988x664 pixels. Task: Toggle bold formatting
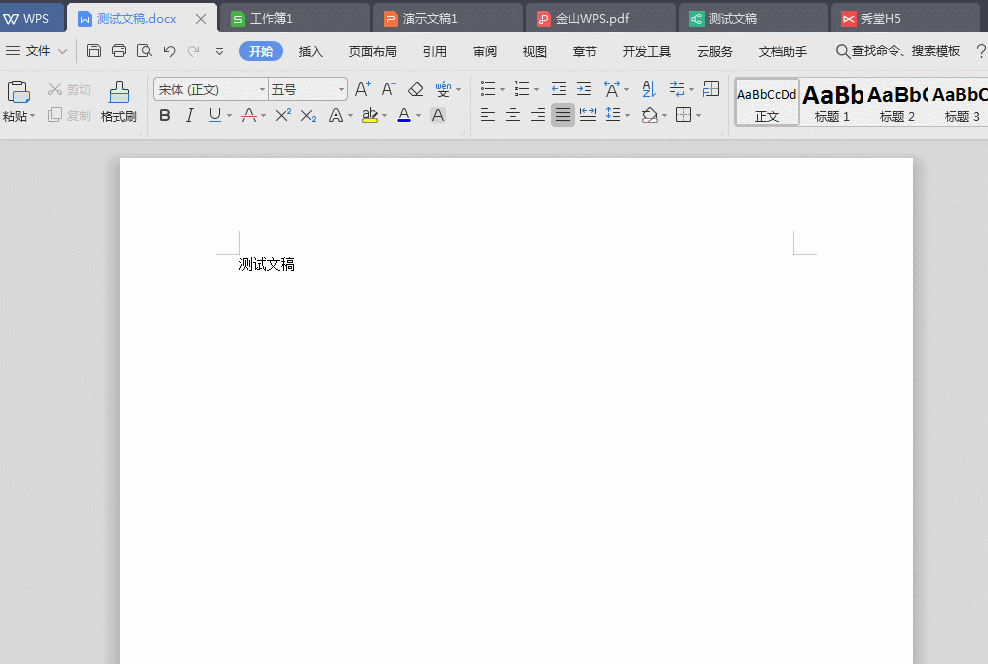pos(165,115)
